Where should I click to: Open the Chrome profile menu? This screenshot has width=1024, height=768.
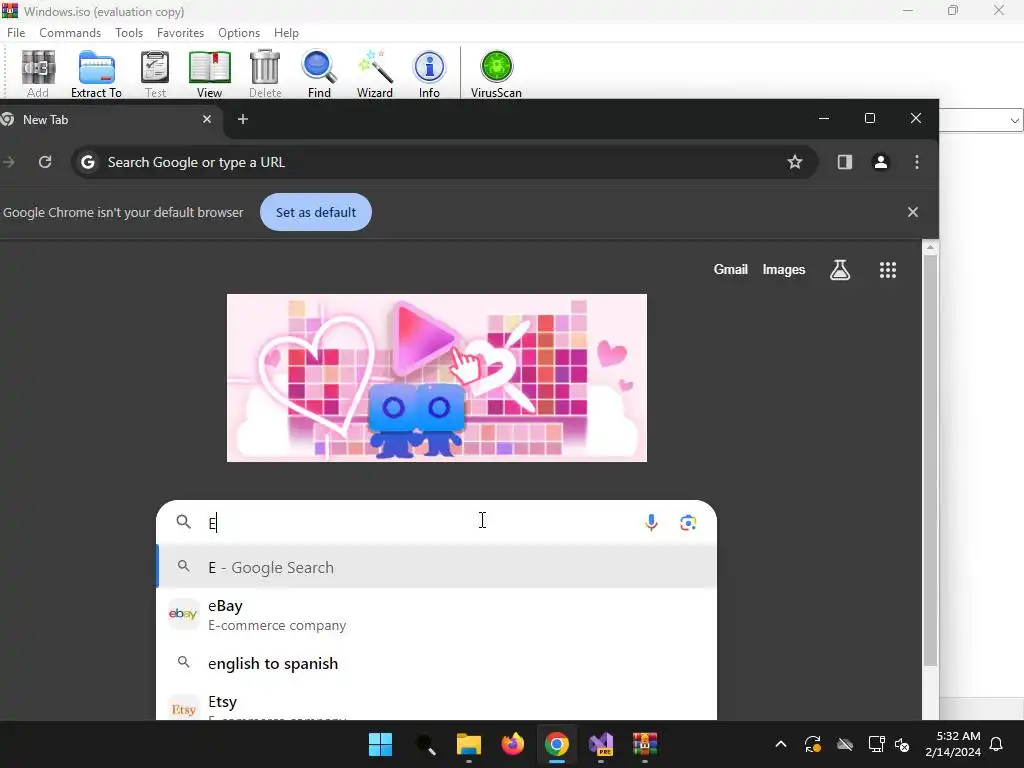880,162
